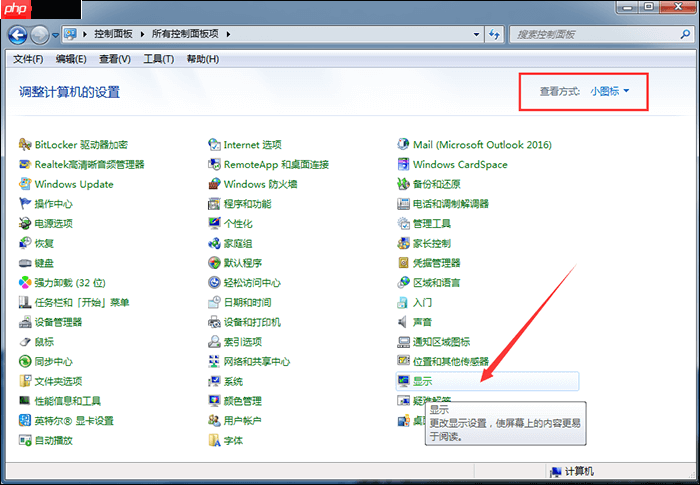Open the 入门 link
The height and width of the screenshot is (485, 700).
422,302
